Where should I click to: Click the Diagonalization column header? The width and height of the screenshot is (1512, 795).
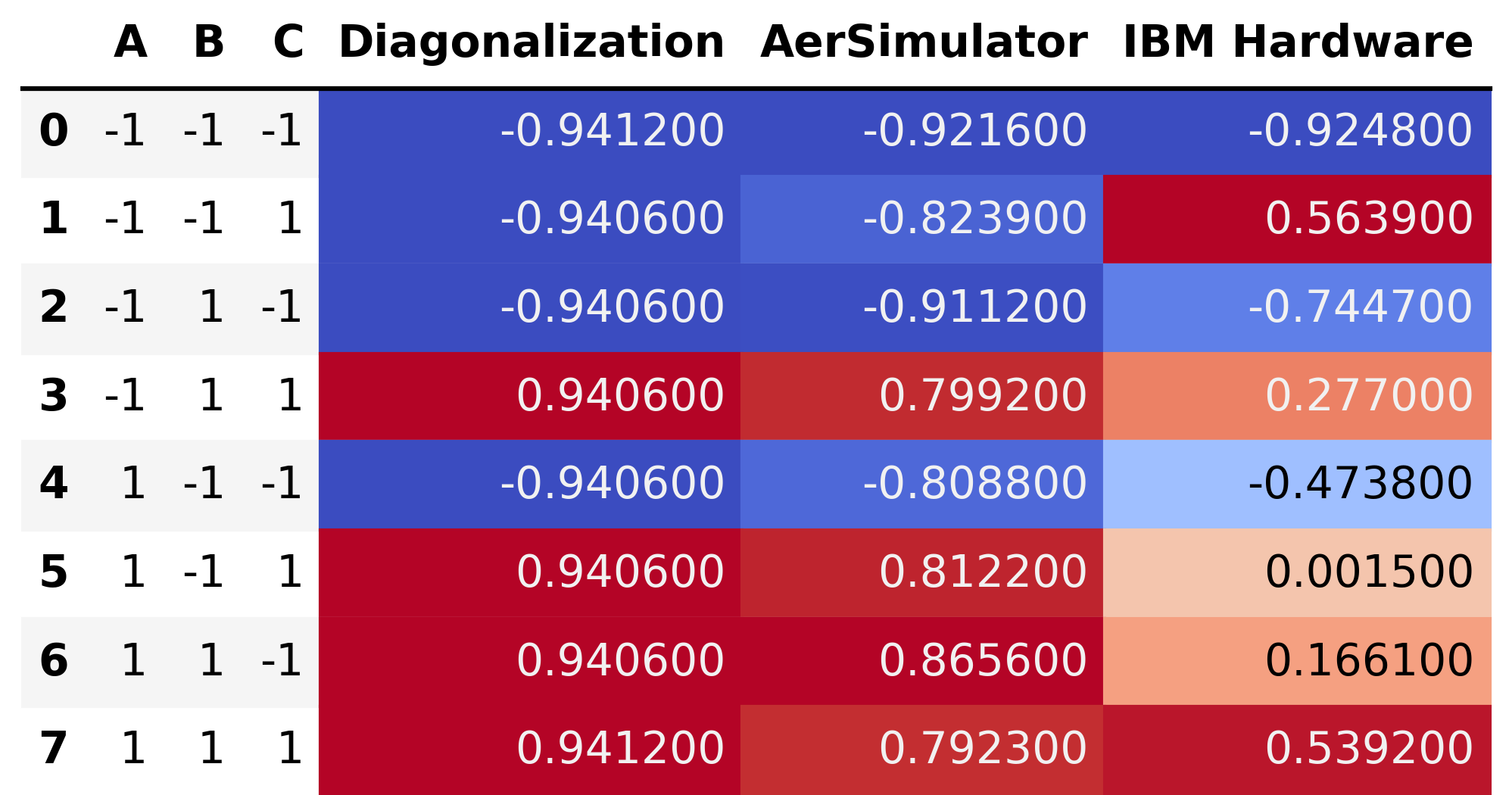pyautogui.click(x=531, y=42)
